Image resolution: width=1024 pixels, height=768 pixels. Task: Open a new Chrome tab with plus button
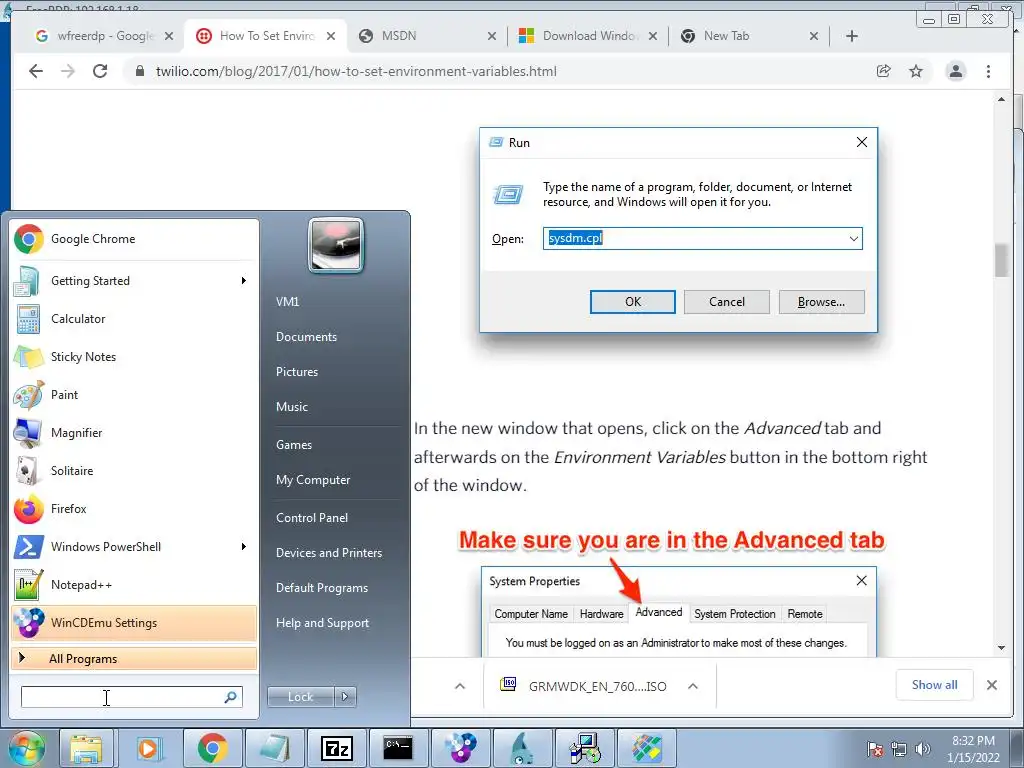pyautogui.click(x=852, y=36)
